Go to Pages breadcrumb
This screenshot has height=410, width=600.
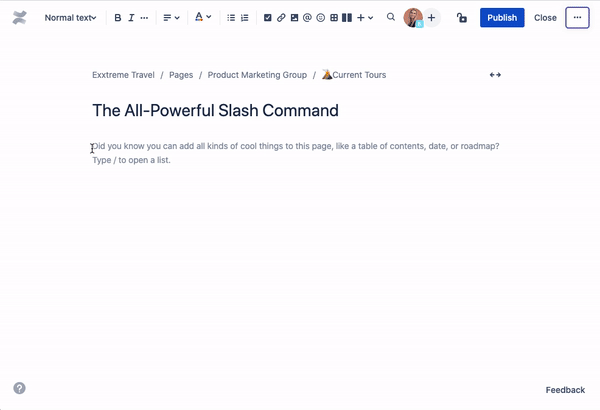coord(181,75)
